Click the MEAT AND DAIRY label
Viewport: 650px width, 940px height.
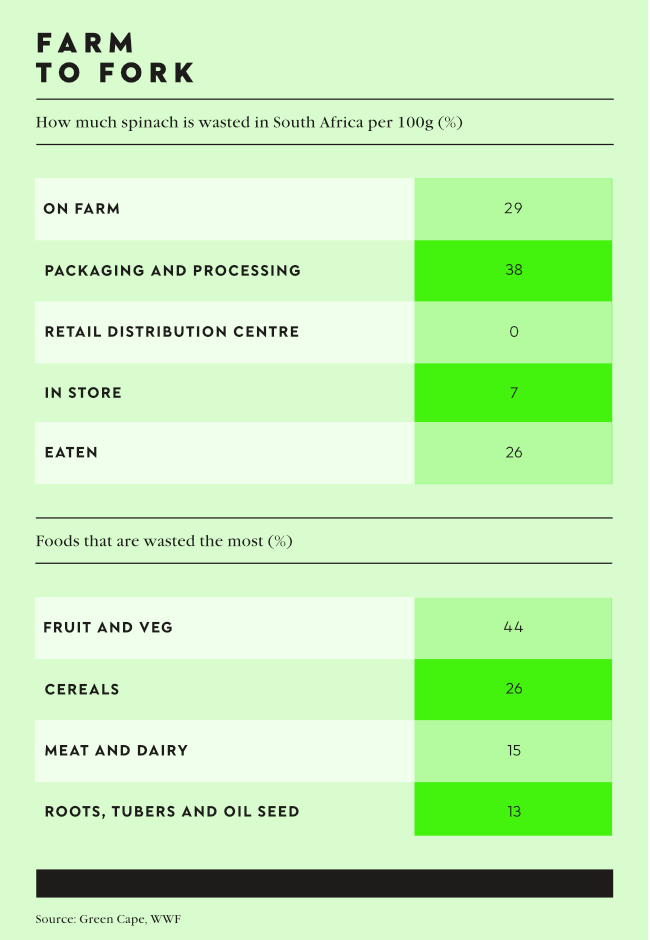pos(116,750)
